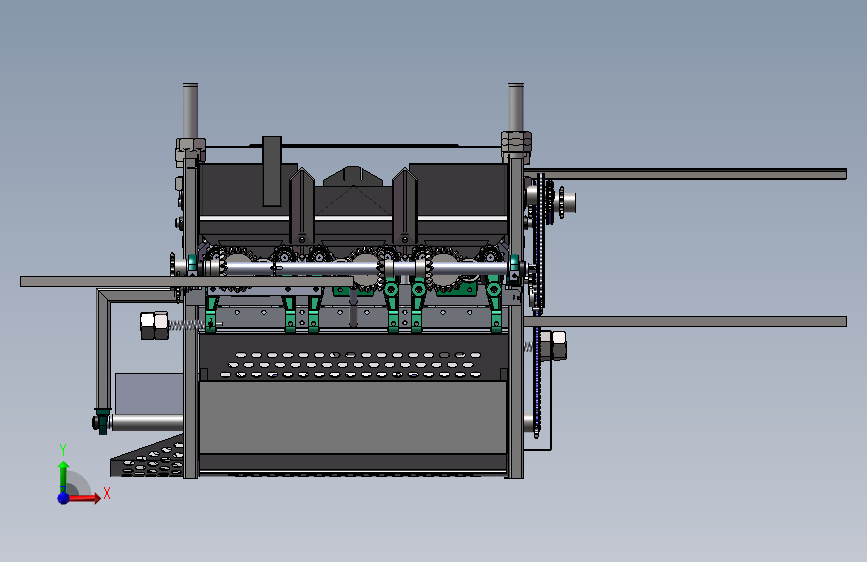Select the horizontal roller at lower left
The width and height of the screenshot is (867, 562).
147,423
